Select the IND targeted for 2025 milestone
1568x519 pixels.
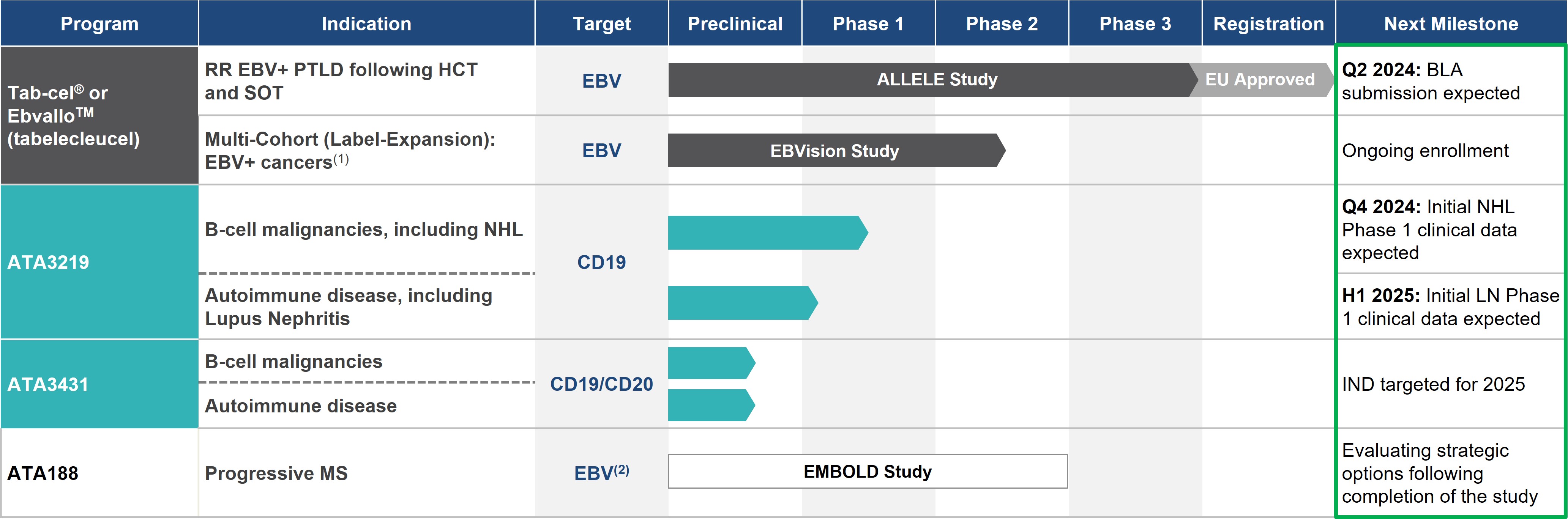point(1434,385)
